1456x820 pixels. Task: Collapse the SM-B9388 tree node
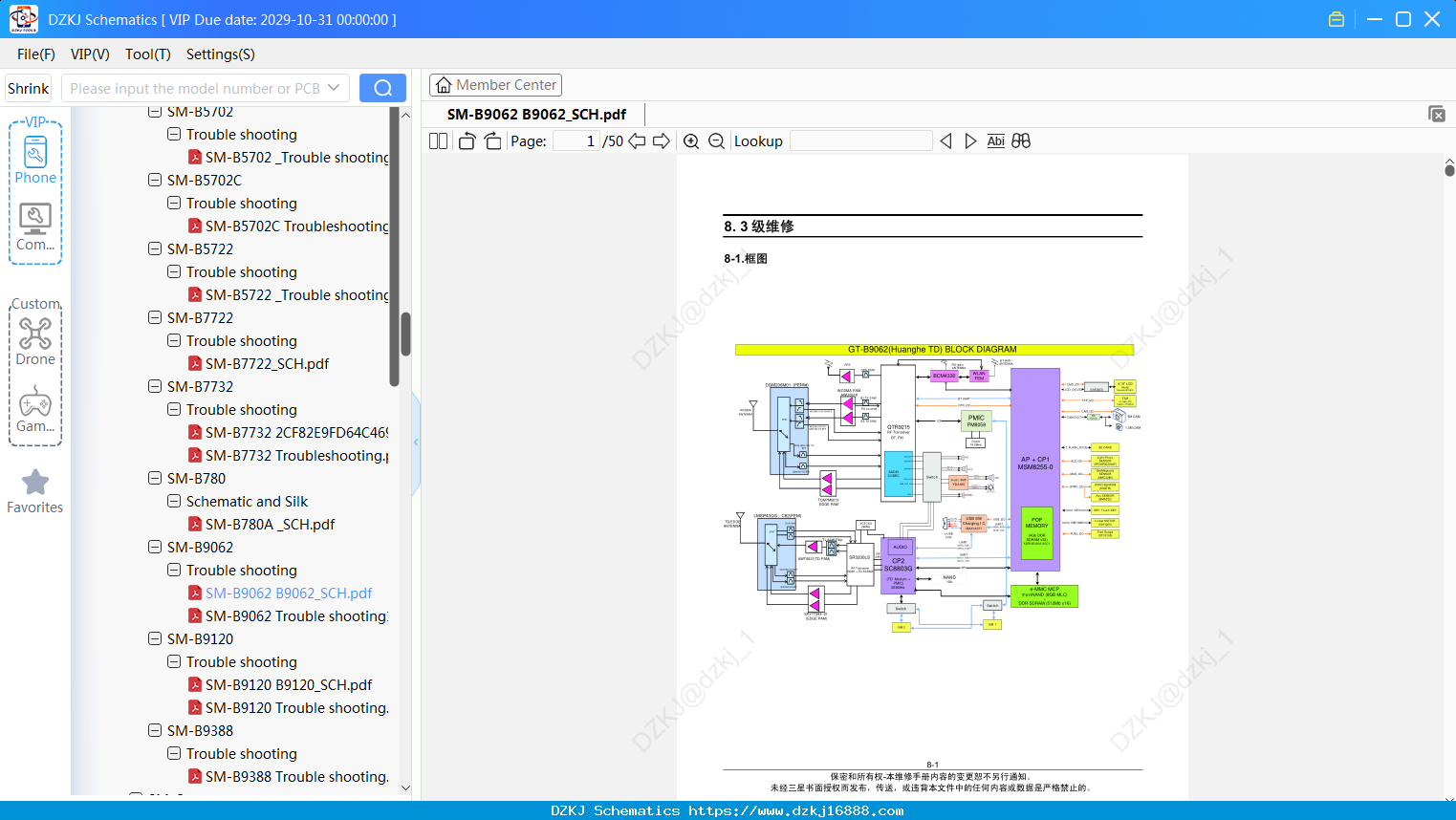tap(155, 730)
